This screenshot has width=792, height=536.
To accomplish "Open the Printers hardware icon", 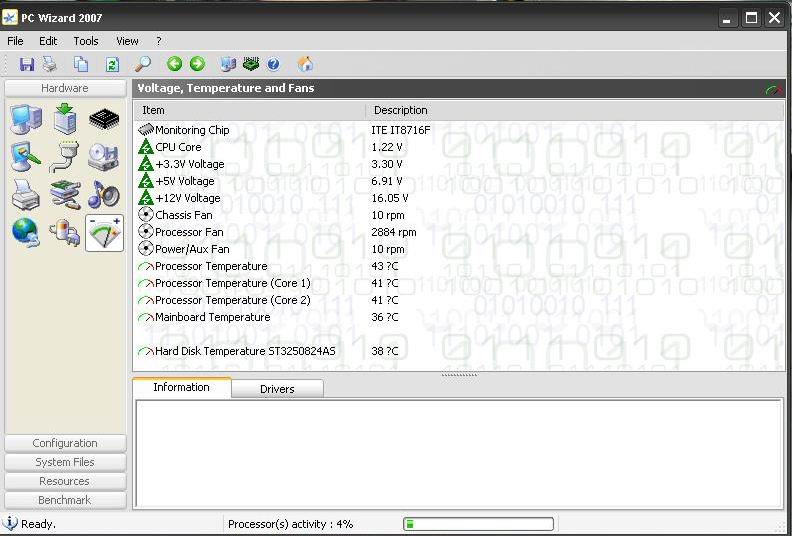I will coord(25,194).
